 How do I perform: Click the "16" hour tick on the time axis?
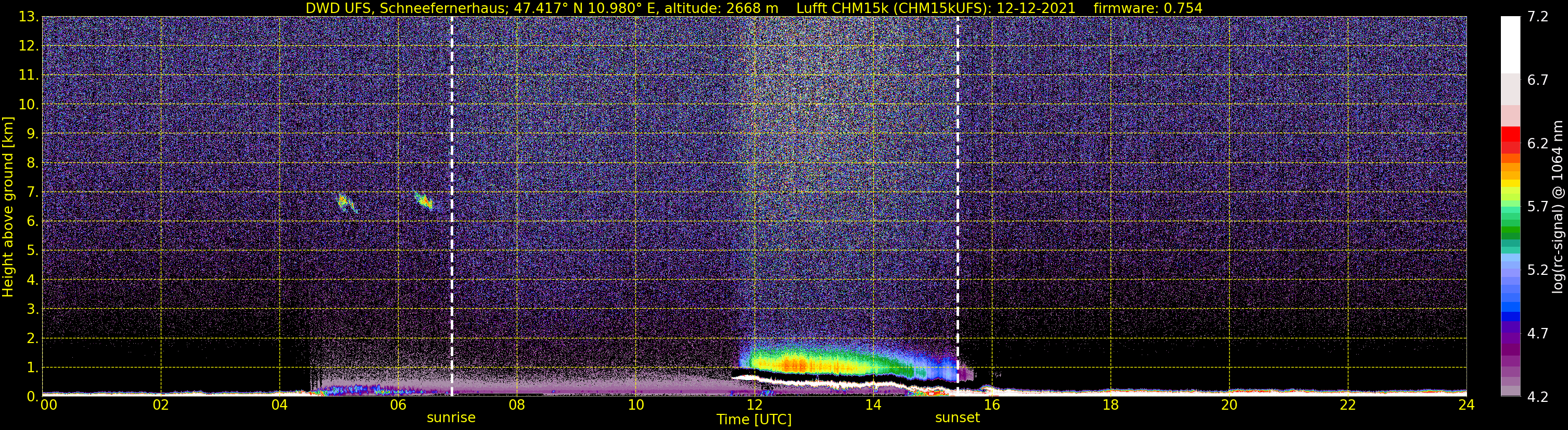point(991,405)
